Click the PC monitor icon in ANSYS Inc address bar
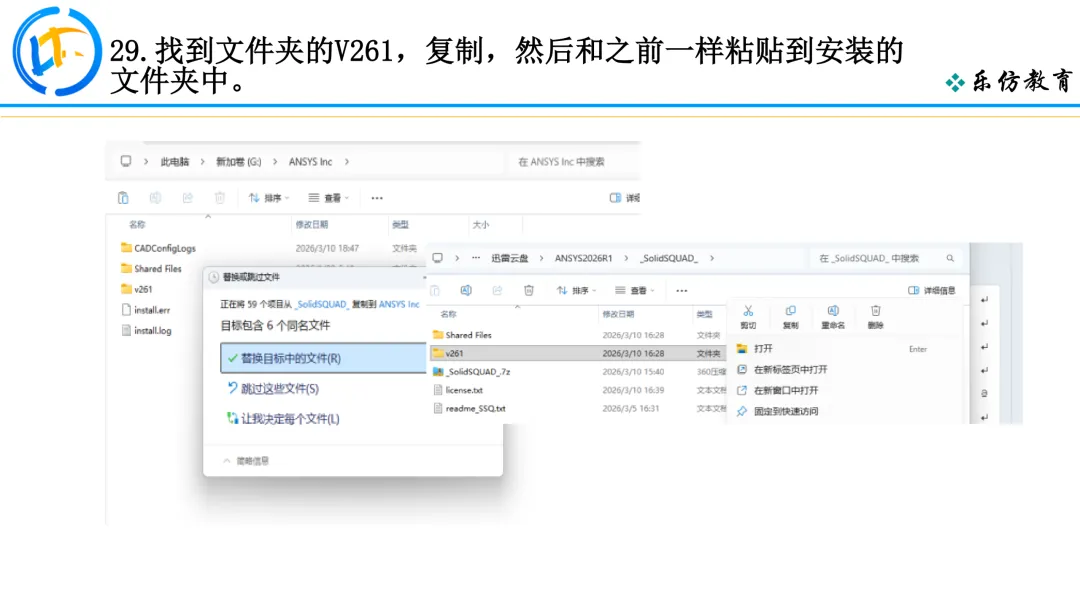Image resolution: width=1080 pixels, height=608 pixels. coord(125,161)
